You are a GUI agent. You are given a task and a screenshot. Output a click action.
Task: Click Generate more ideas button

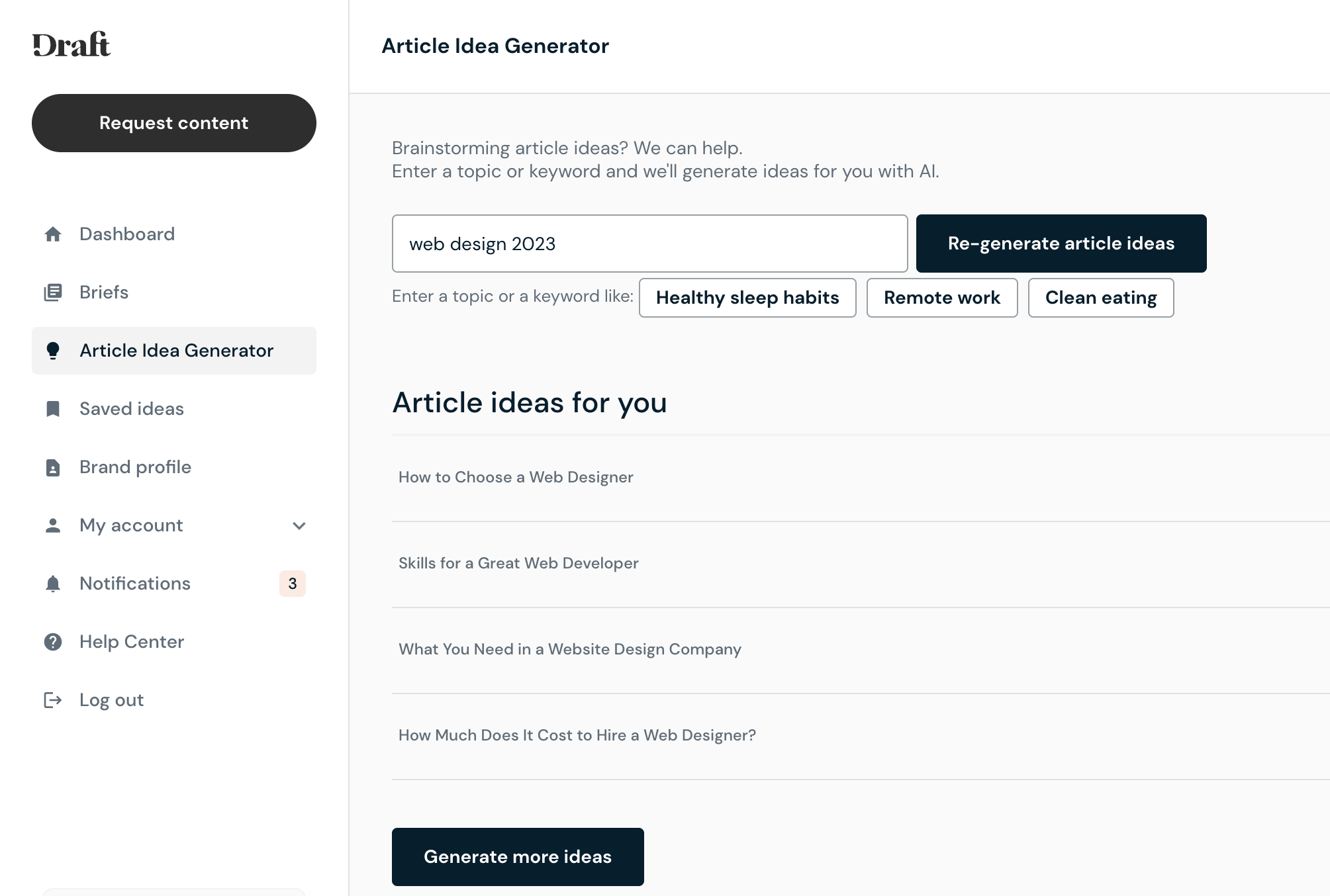[517, 856]
